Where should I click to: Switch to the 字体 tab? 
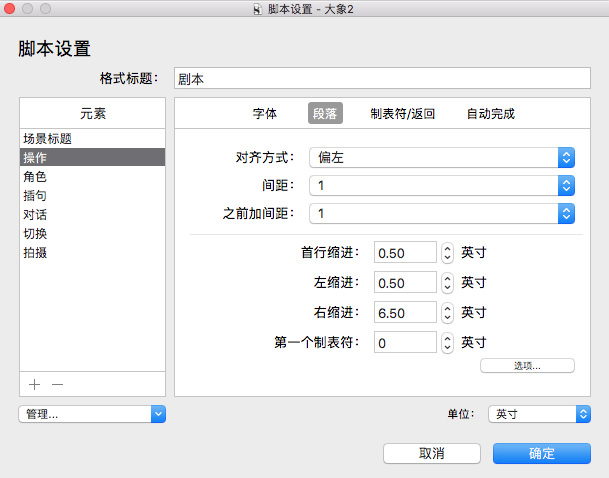[x=264, y=113]
